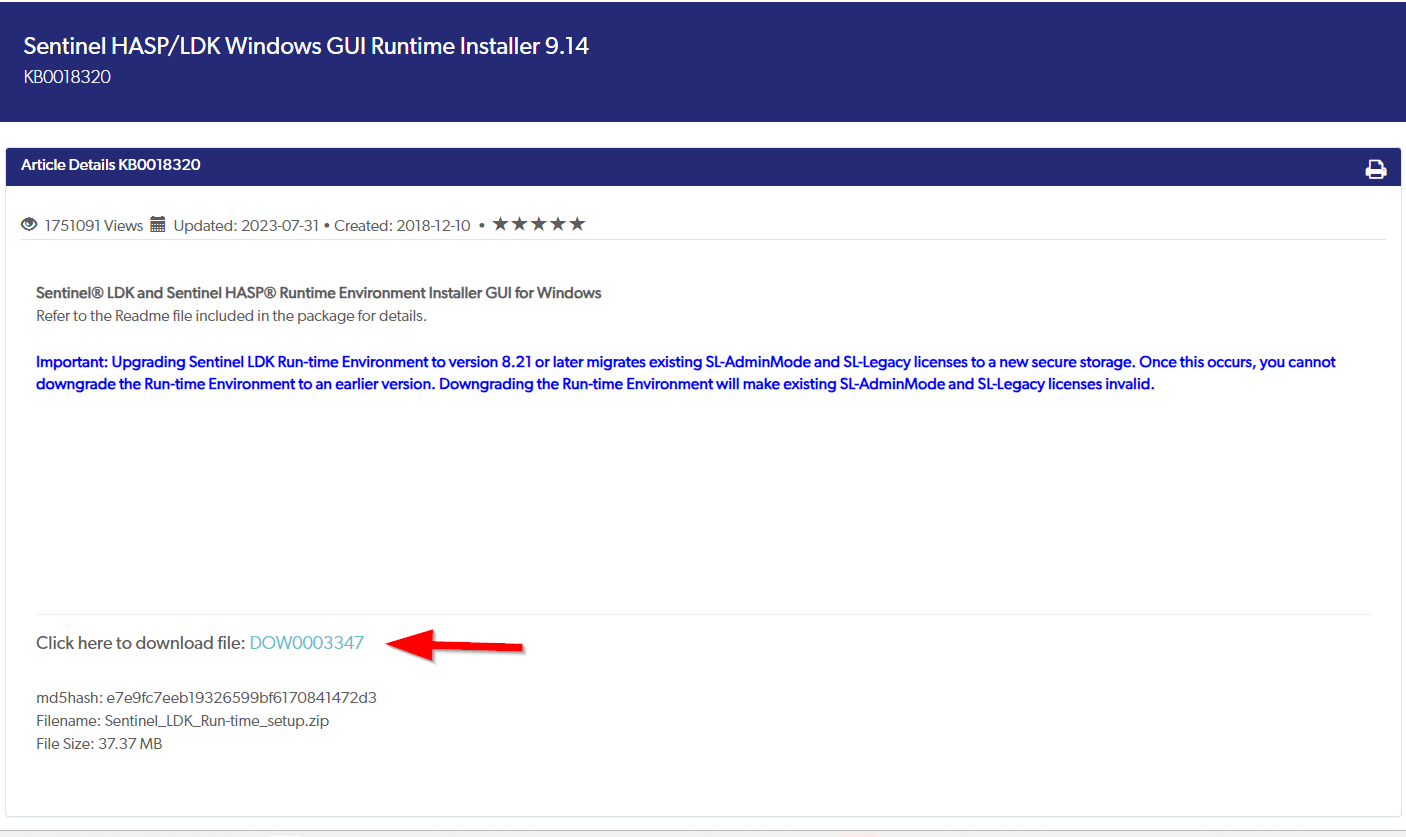Viewport: 1406px width, 837px height.
Task: Click the Filename Sentinel_LDK_Run-time_setup.zip line
Action: 183,721
